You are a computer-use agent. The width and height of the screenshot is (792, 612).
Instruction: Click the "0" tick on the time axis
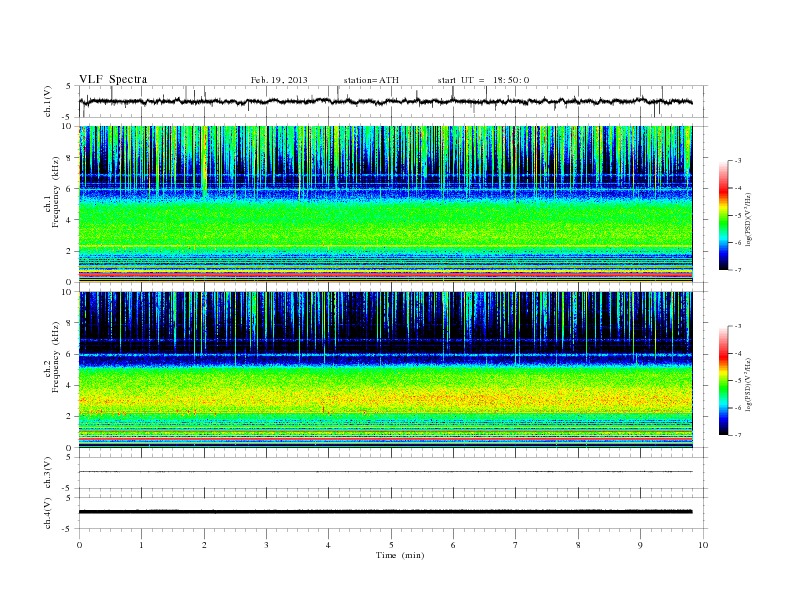(79, 545)
